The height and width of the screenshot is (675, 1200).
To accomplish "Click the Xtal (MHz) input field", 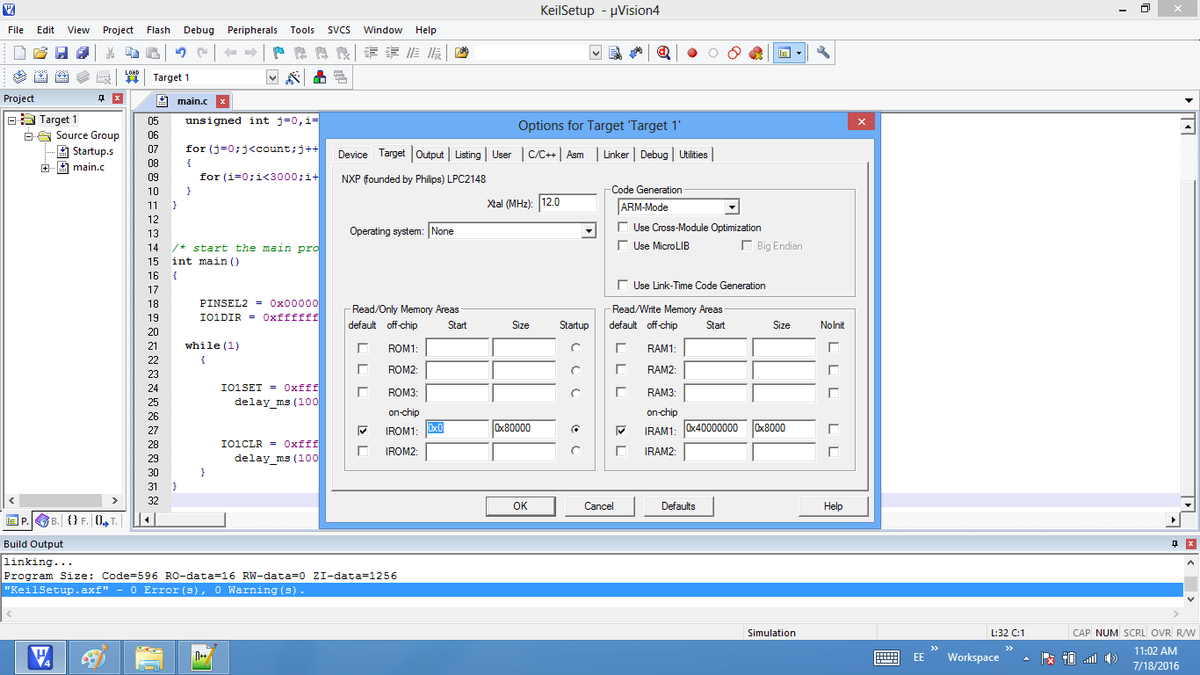I will click(567, 203).
